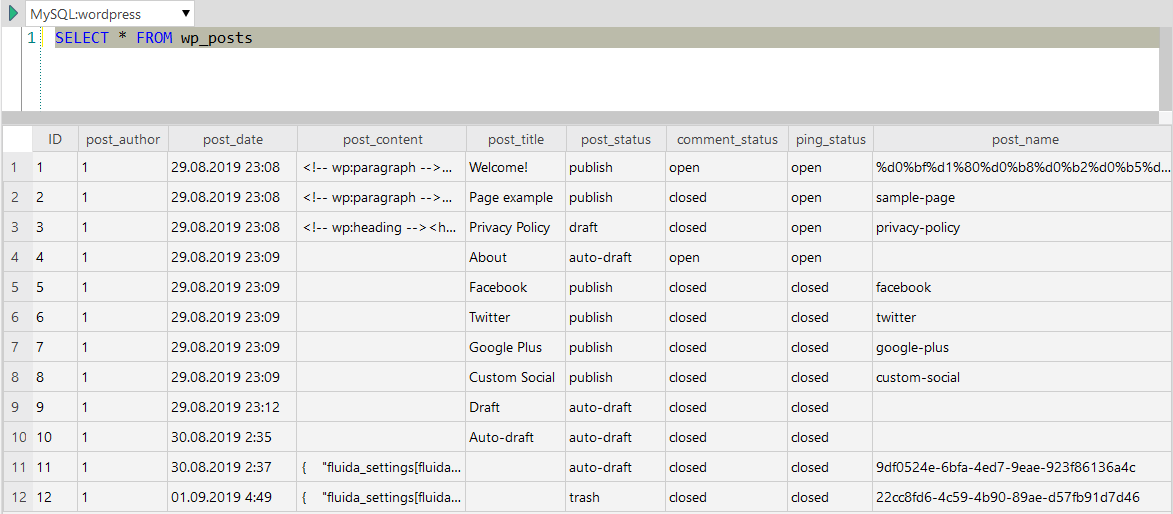Click the post_name column header
This screenshot has height=514, width=1173.
point(1025,139)
